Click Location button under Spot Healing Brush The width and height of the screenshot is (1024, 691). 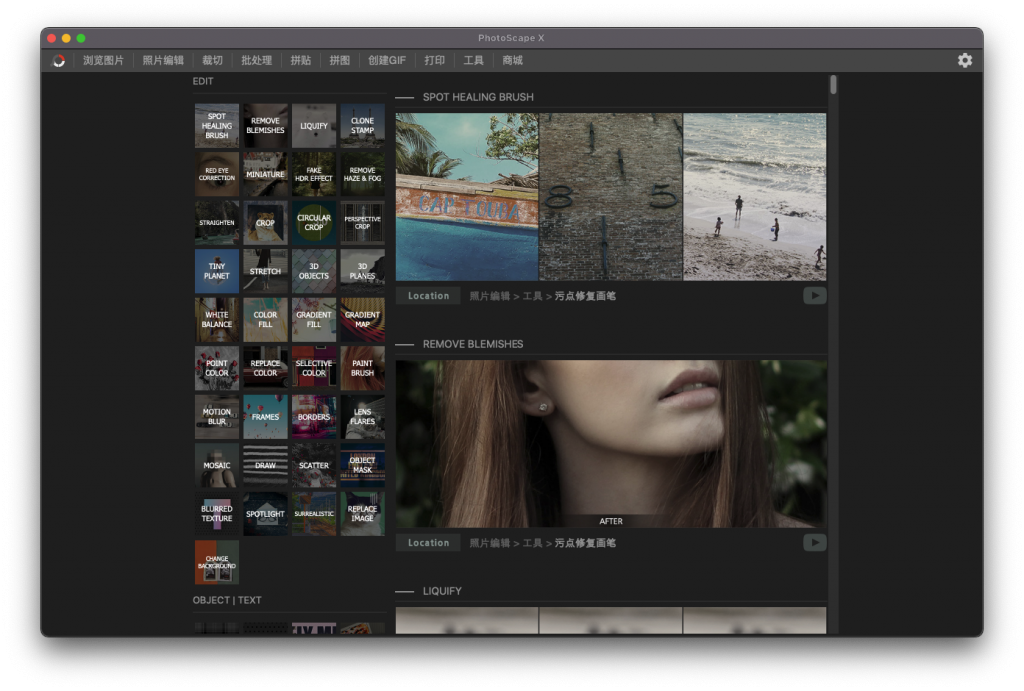click(x=428, y=296)
